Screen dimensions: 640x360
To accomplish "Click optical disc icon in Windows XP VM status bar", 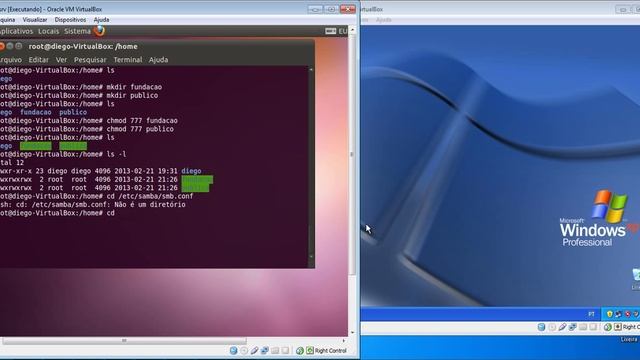I will 552,327.
